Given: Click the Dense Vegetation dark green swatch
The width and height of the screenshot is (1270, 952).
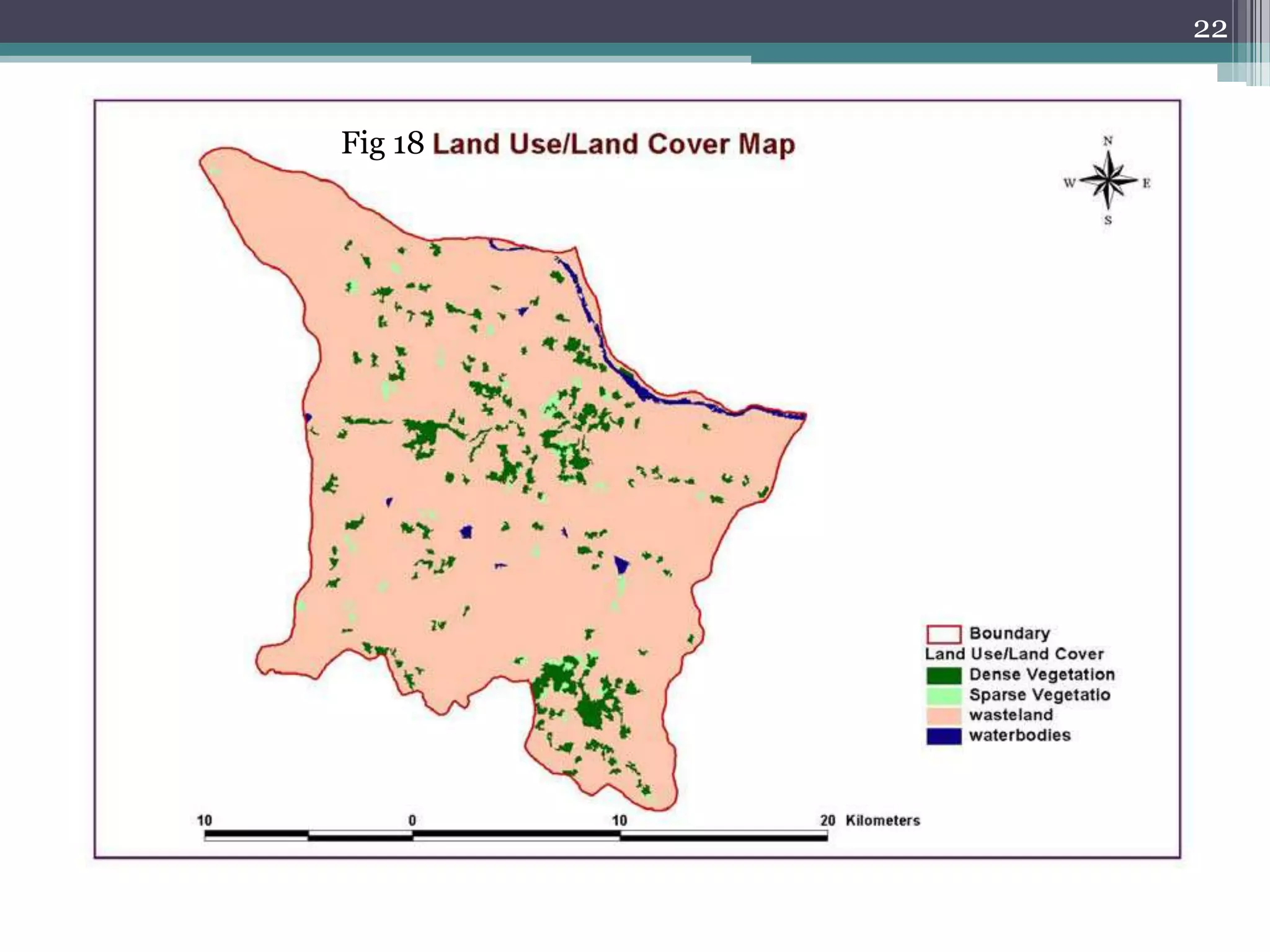Looking at the screenshot, I should (943, 675).
